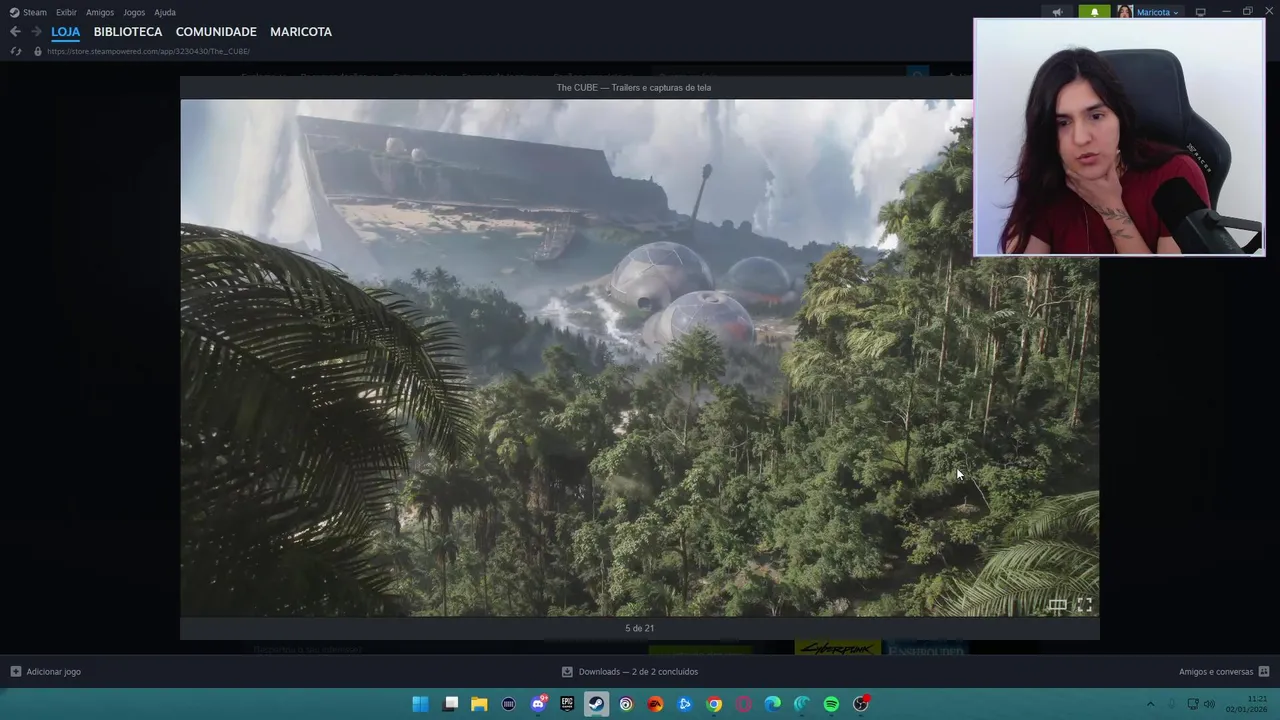The width and height of the screenshot is (1280, 720).
Task: Open the dark circular keyboard app icon
Action: pos(509,704)
